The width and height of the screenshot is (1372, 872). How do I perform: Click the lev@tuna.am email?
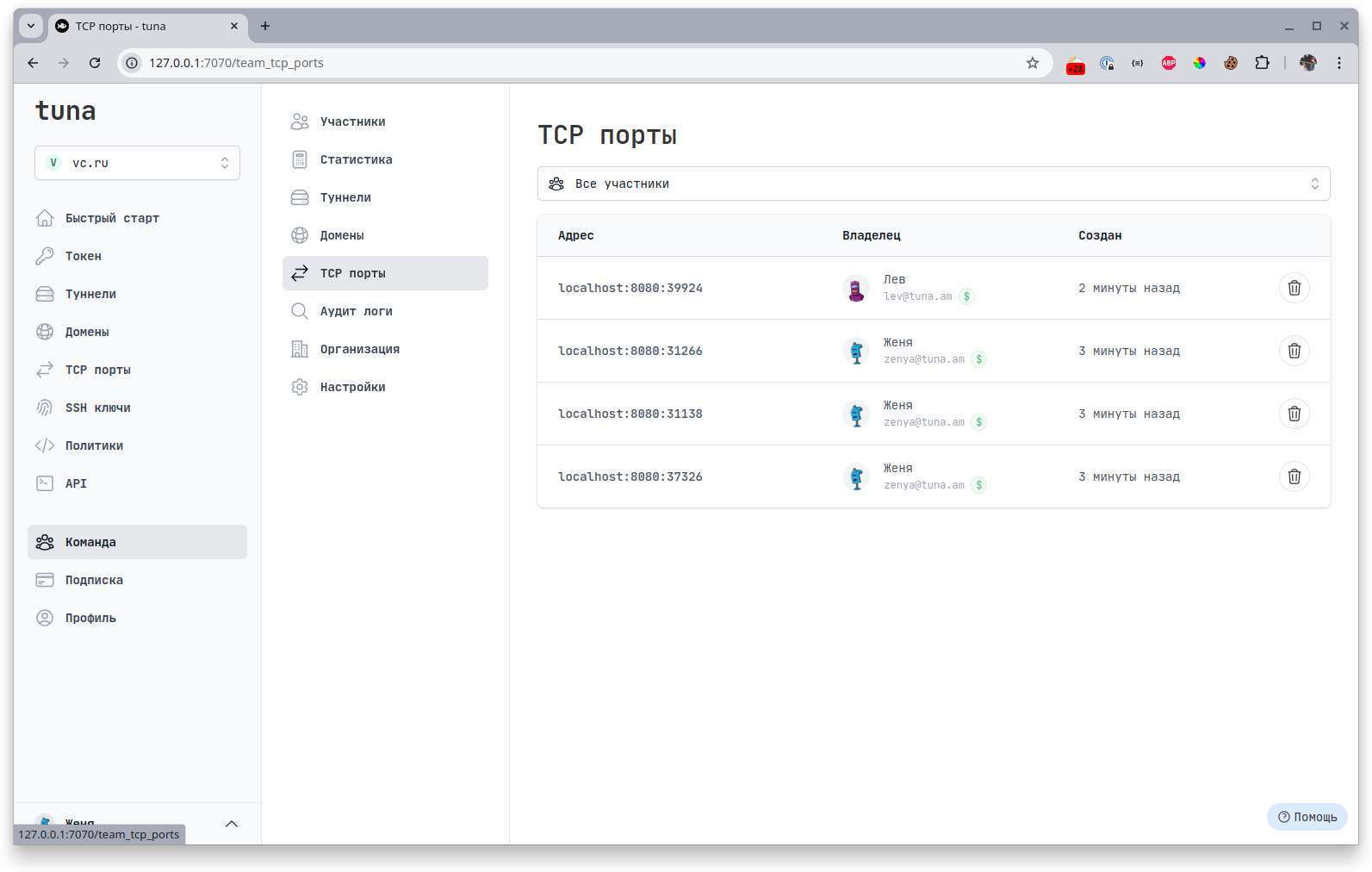click(918, 296)
